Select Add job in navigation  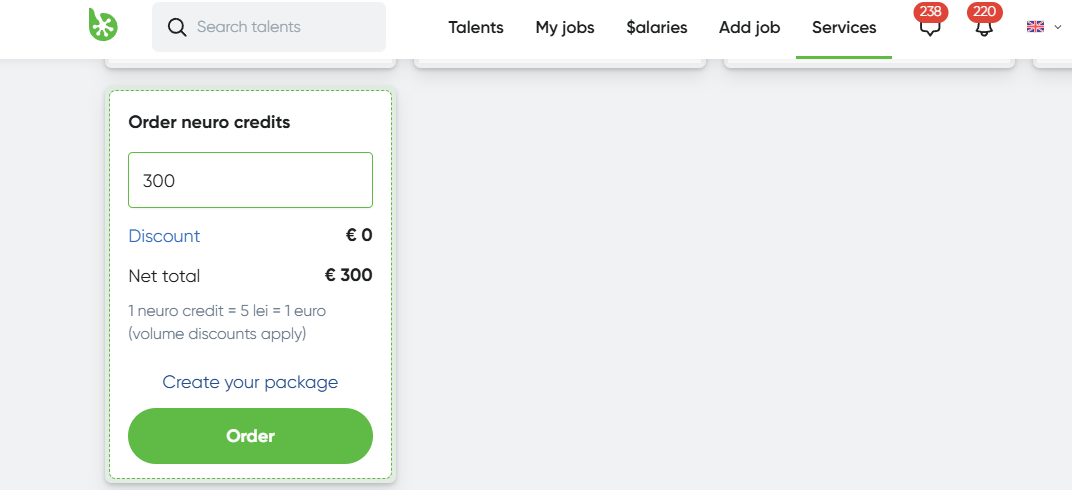click(x=749, y=28)
